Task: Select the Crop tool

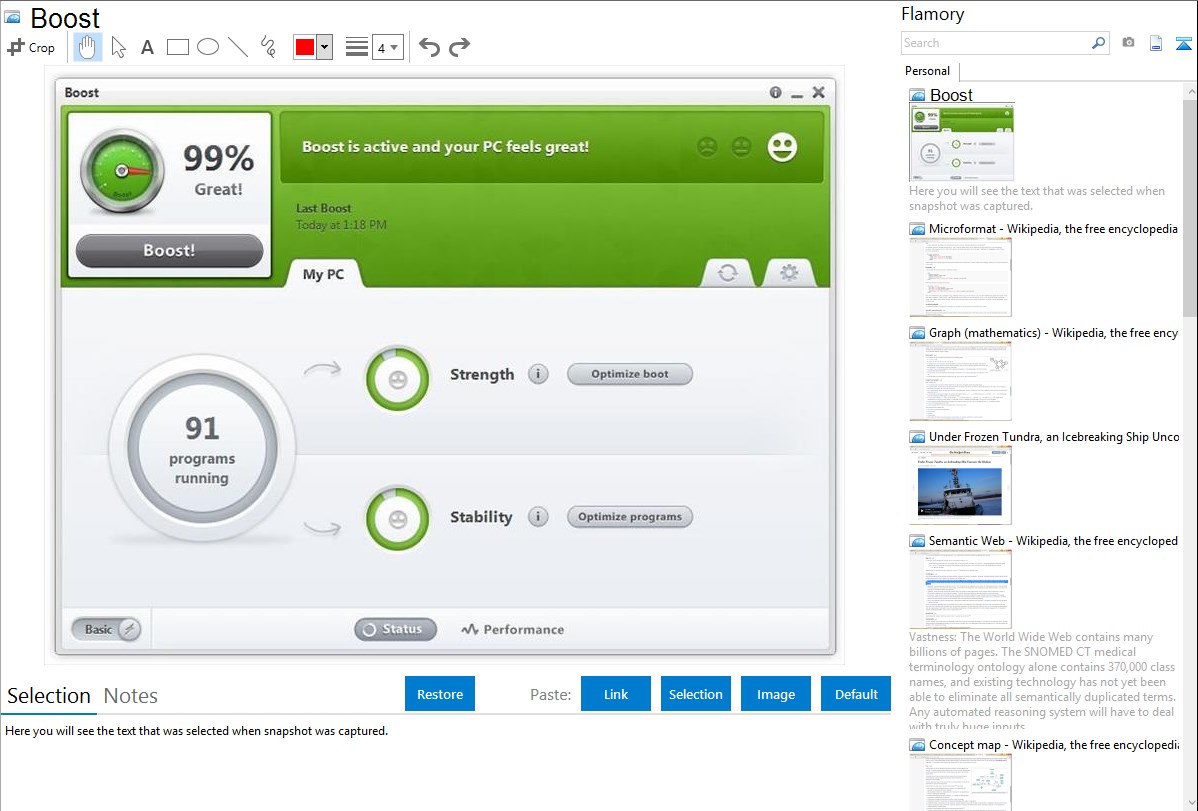Action: (31, 47)
